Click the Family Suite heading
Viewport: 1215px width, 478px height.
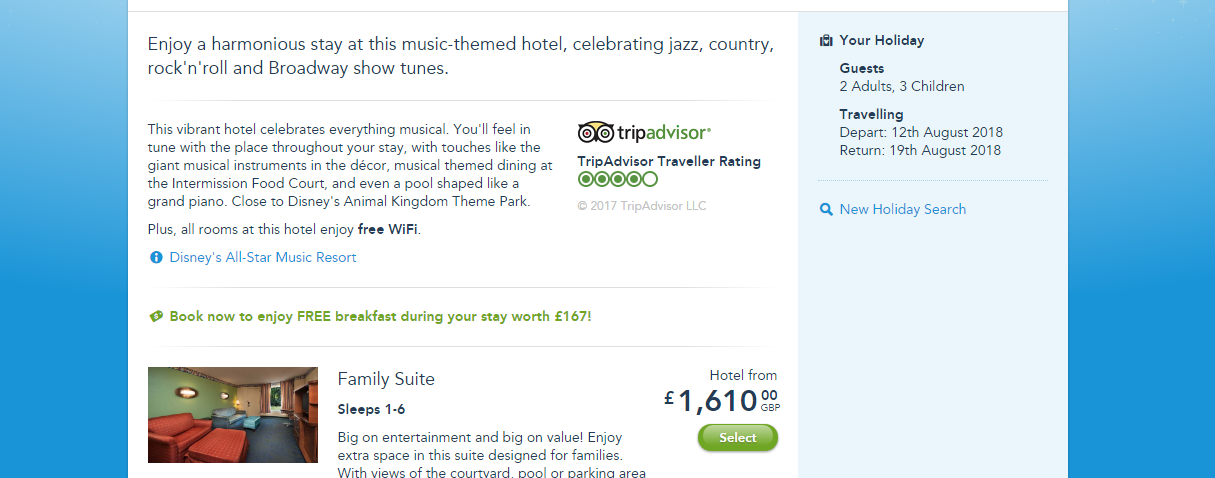[386, 379]
